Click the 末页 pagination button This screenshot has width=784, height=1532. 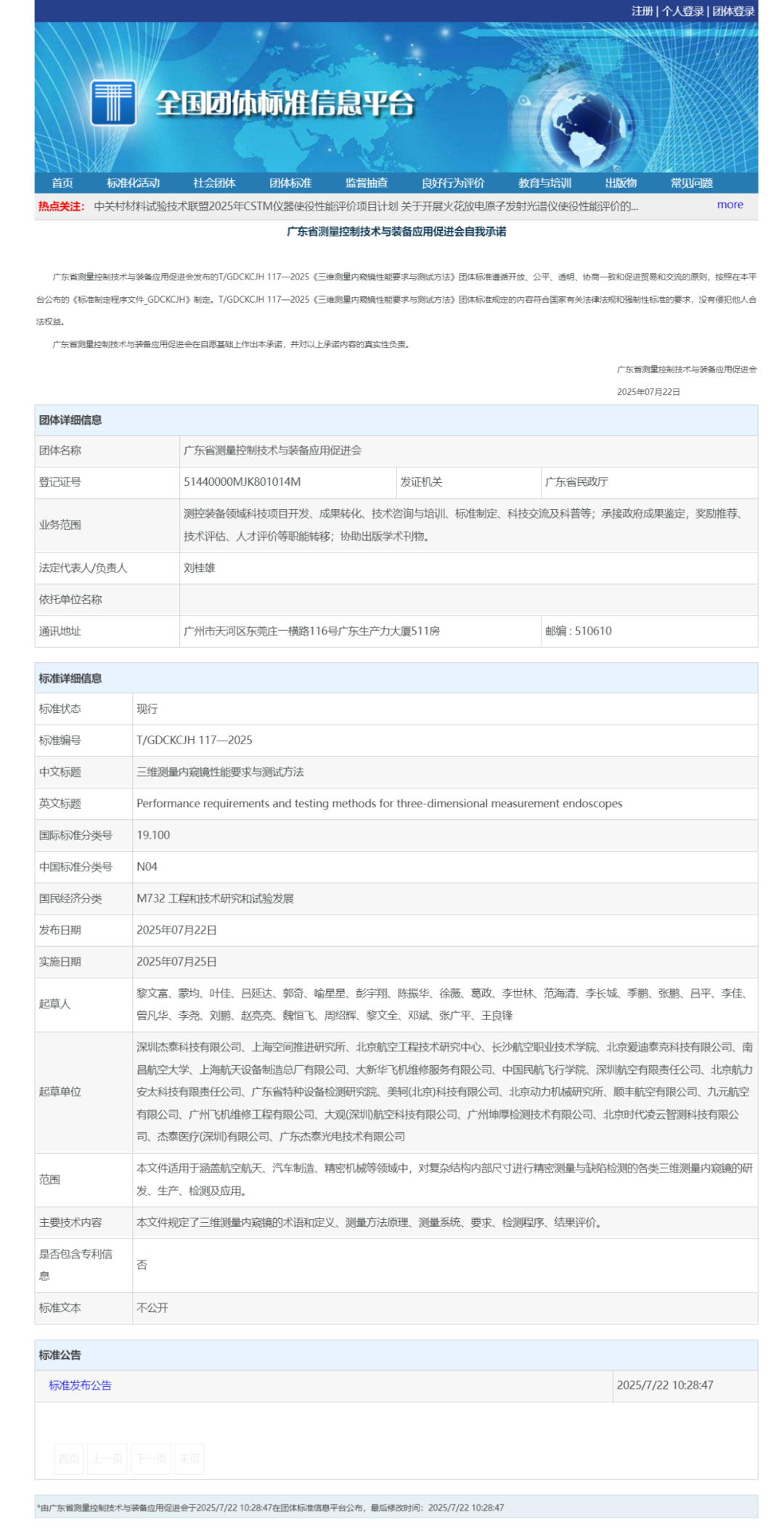(x=189, y=1458)
